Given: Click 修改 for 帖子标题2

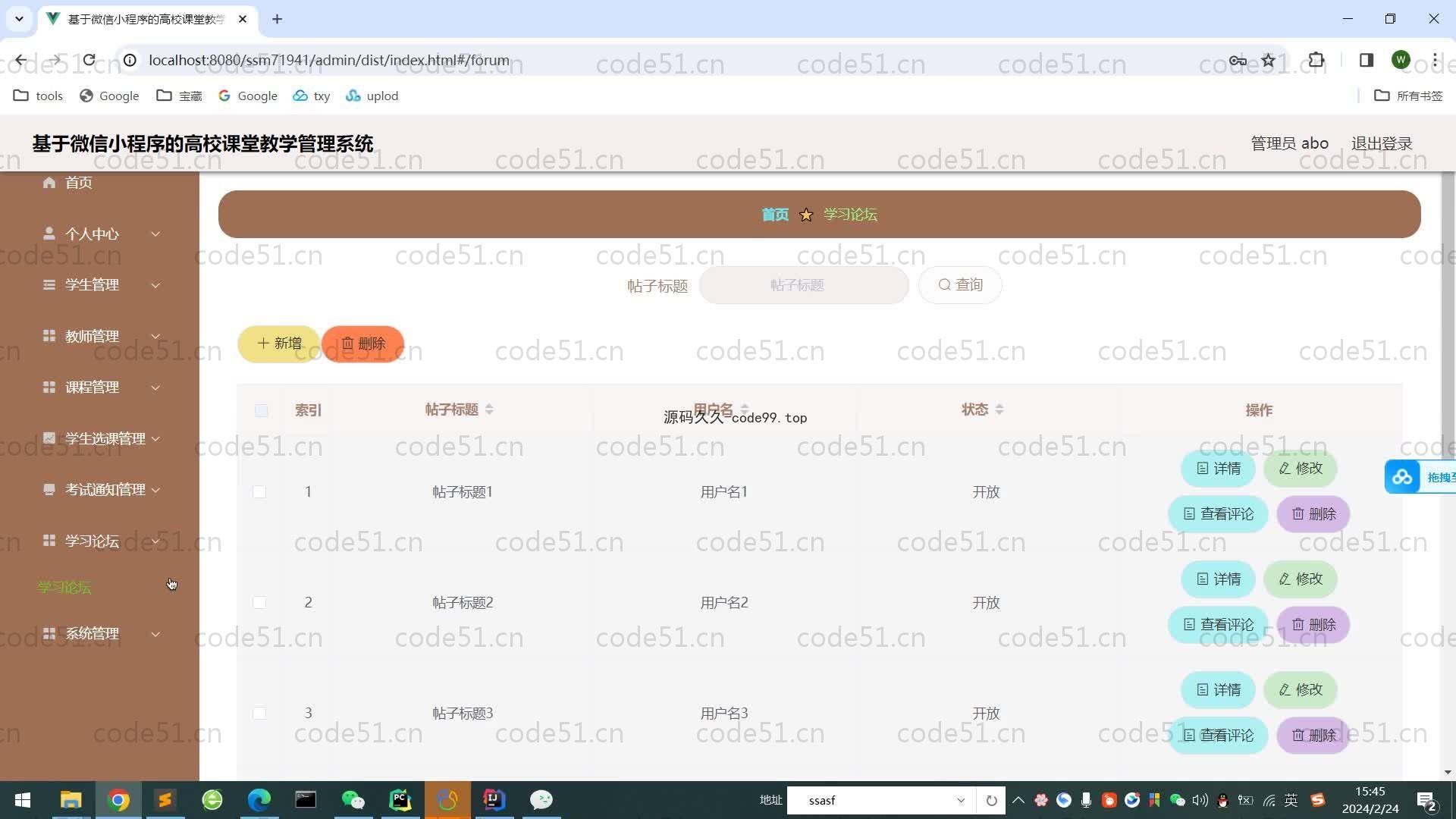Looking at the screenshot, I should click(1300, 579).
